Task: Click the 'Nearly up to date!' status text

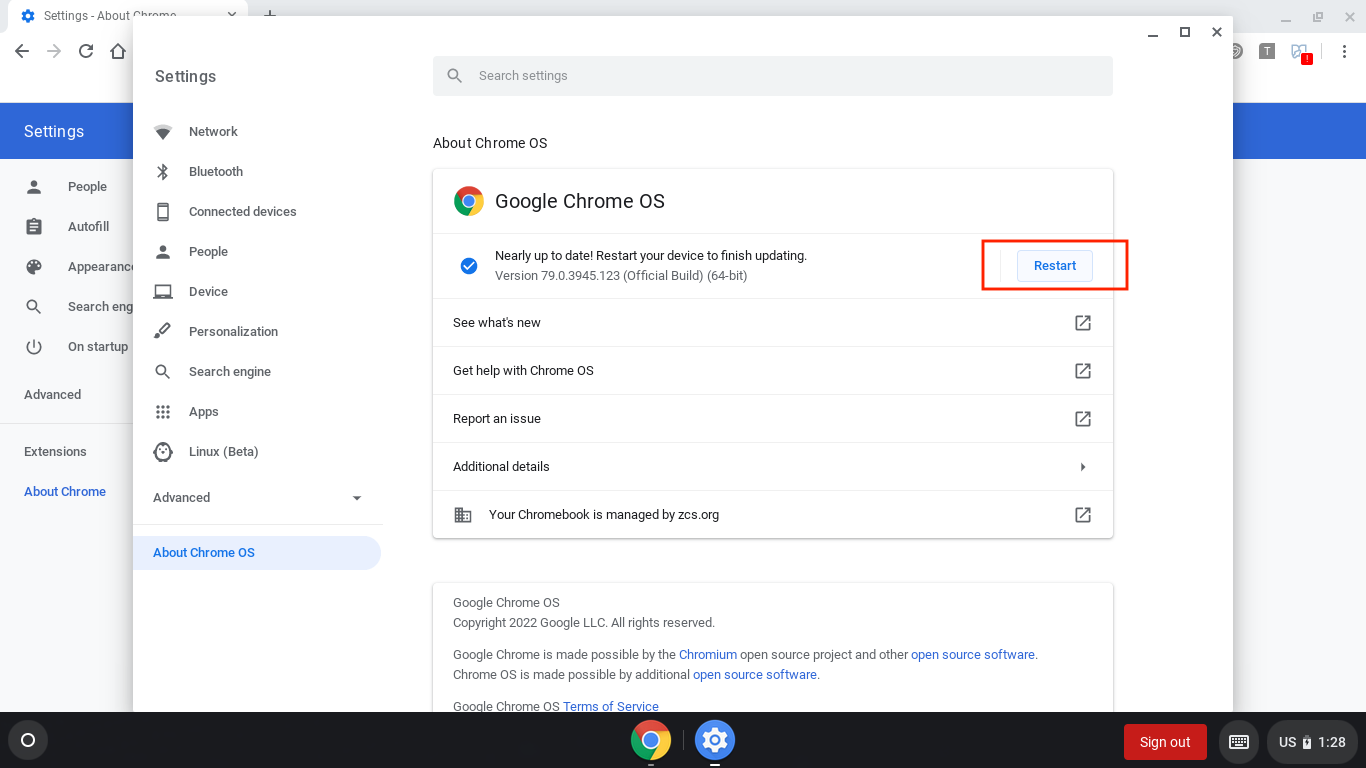Action: coord(651,256)
